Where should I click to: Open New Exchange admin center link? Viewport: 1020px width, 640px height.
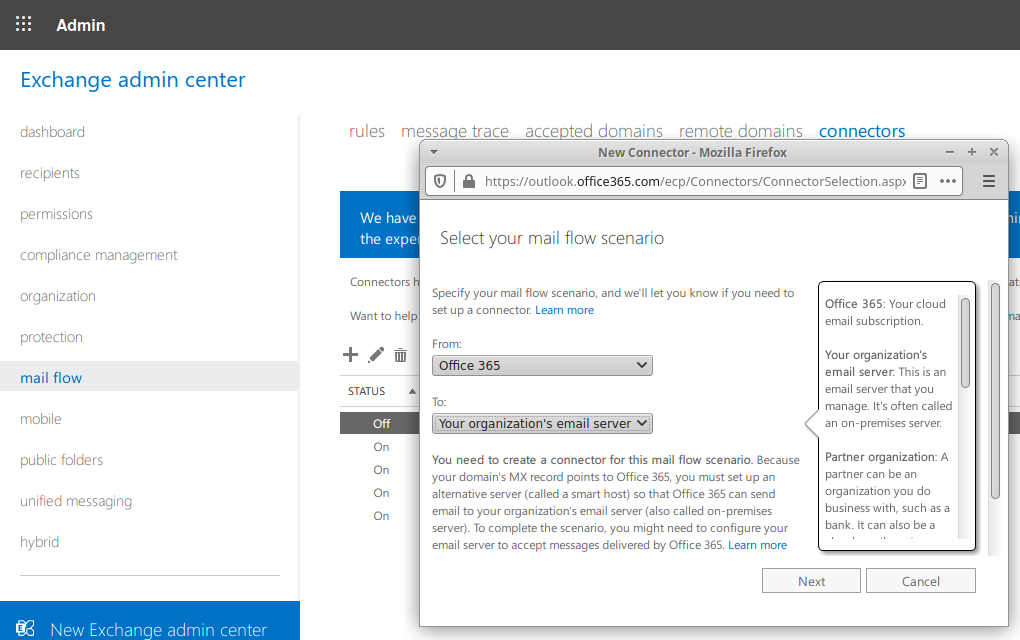(158, 629)
